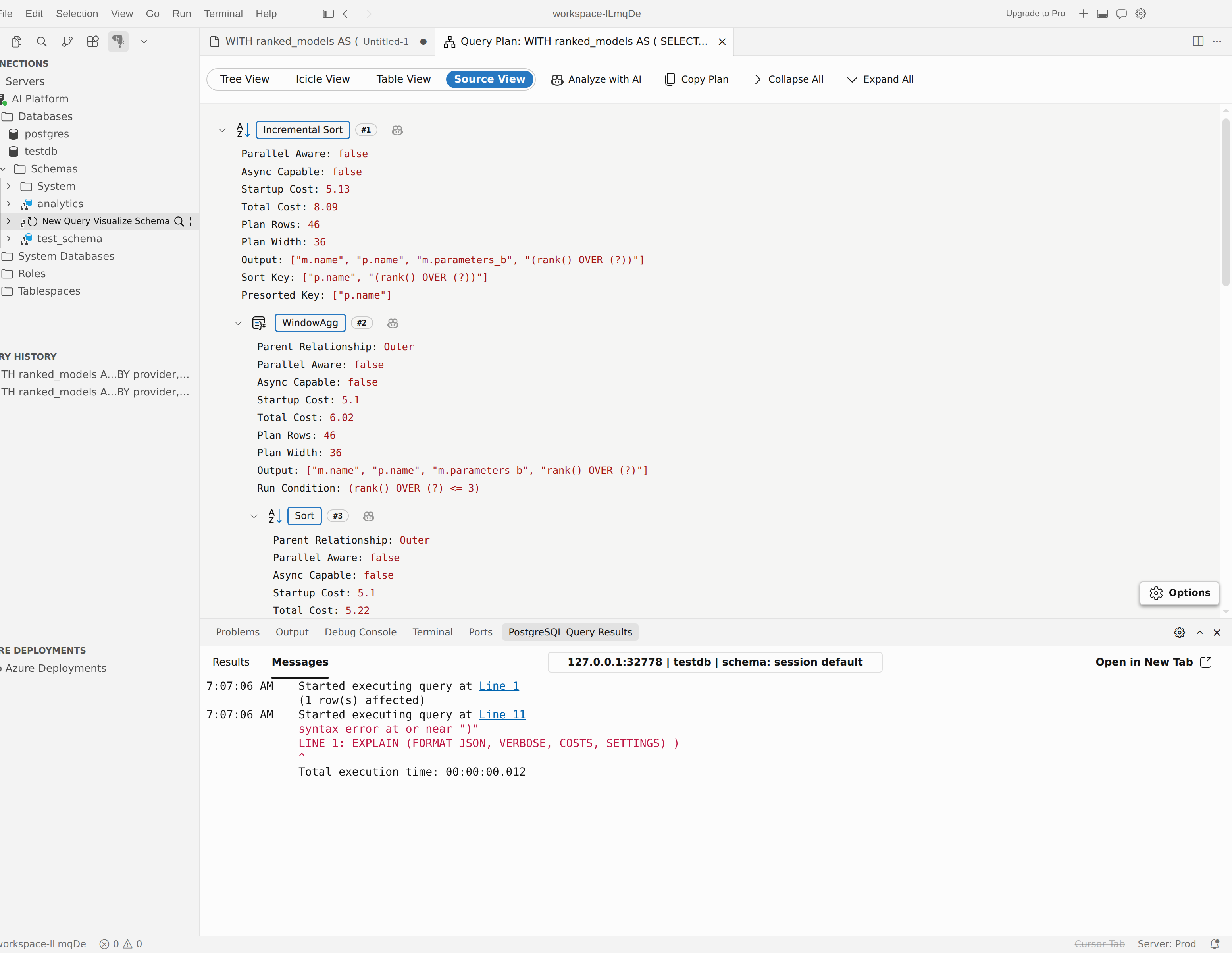This screenshot has height=953, width=1232.
Task: Click Open in New Tab
Action: [x=1153, y=662]
